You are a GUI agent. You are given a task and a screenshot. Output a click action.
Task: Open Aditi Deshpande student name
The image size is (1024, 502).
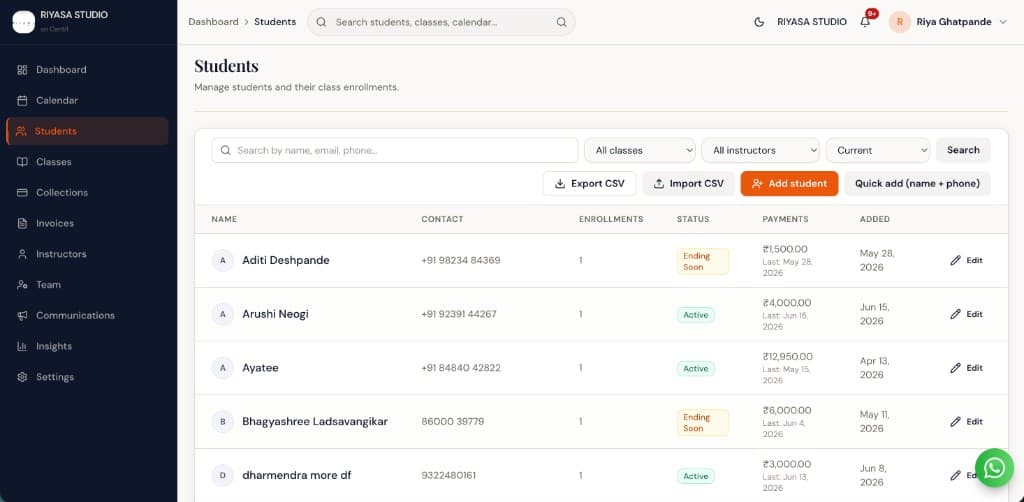pos(285,260)
